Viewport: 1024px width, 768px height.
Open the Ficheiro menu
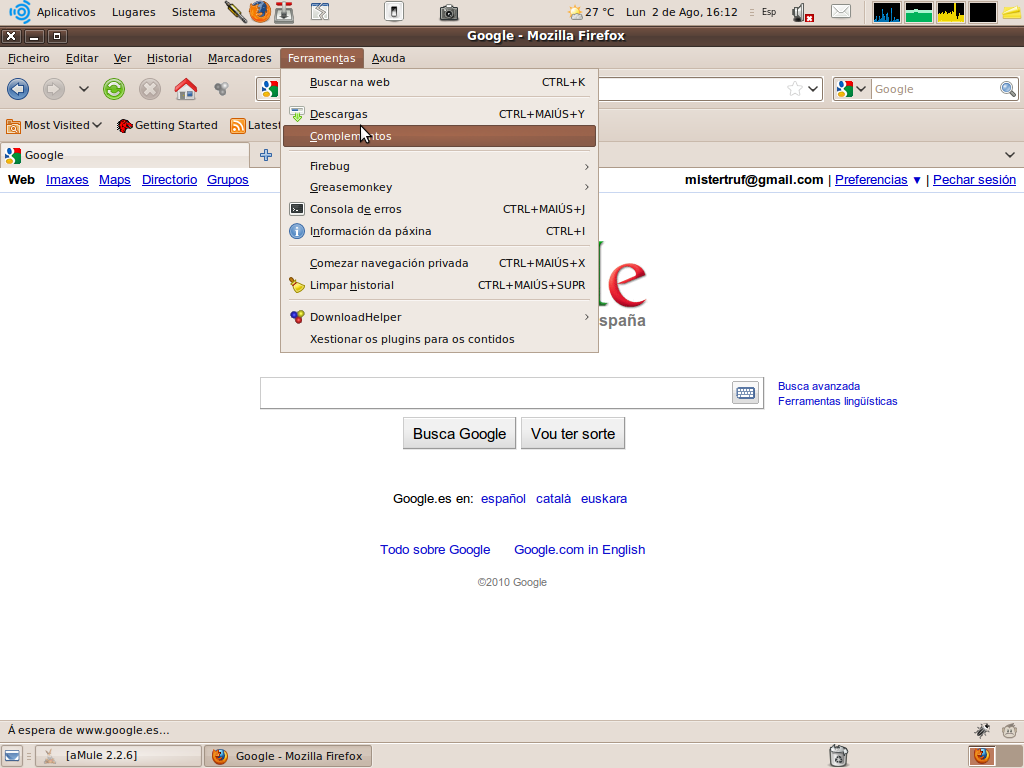[29, 58]
